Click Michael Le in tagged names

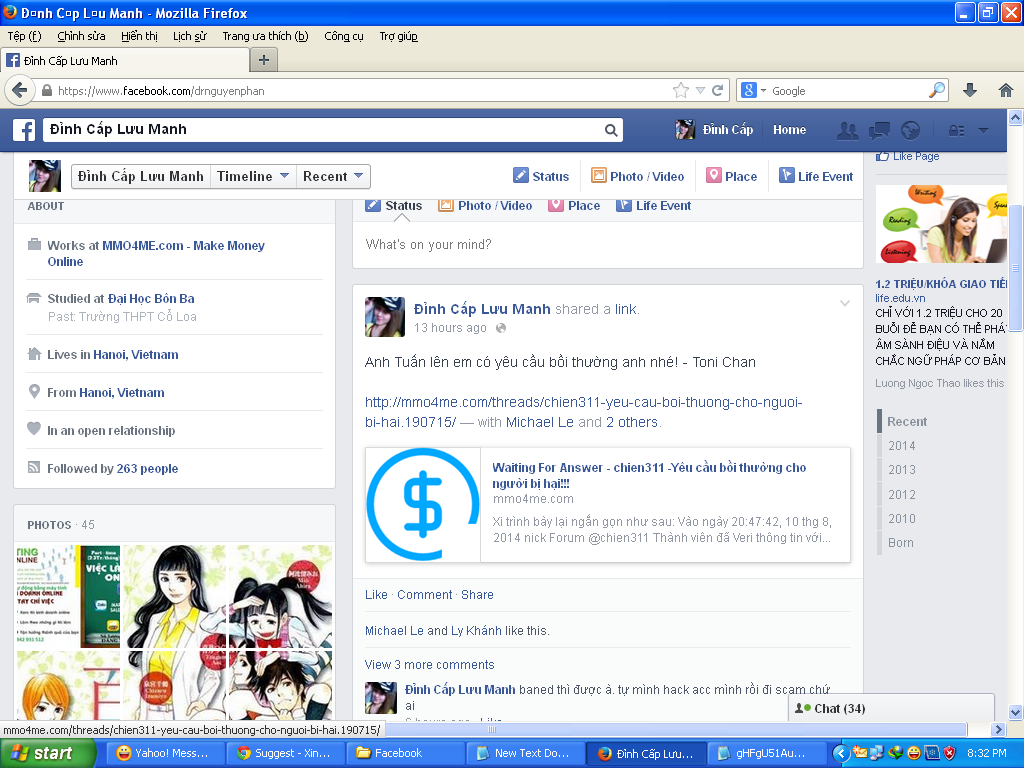pos(539,423)
